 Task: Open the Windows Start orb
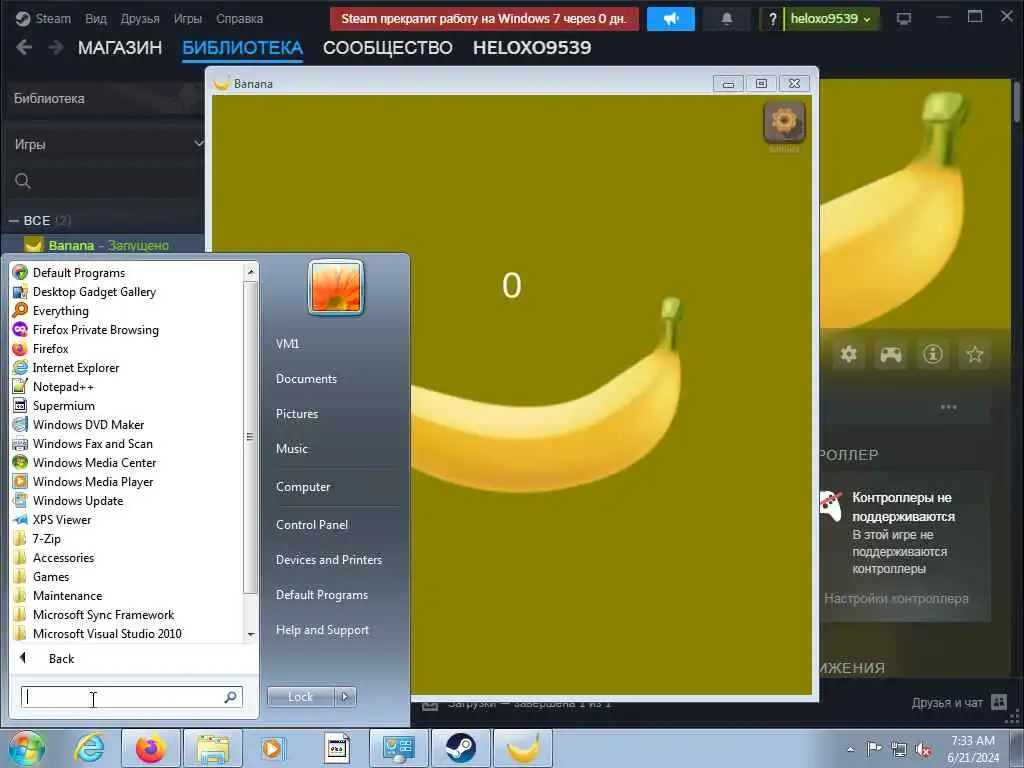pos(27,748)
